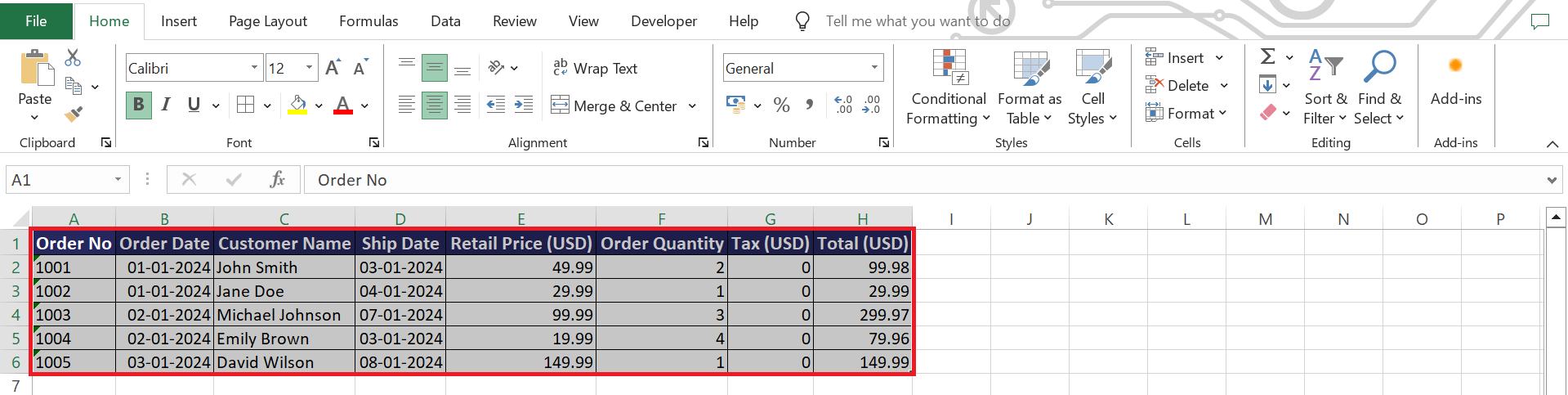The height and width of the screenshot is (395, 1568).
Task: Click the Clear eraser icon
Action: point(1267,112)
